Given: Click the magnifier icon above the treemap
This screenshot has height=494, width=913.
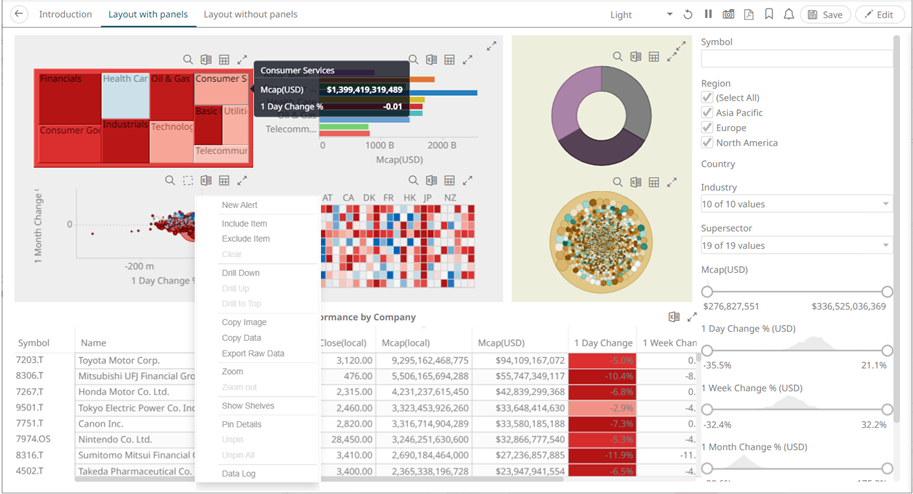Looking at the screenshot, I should pyautogui.click(x=188, y=60).
